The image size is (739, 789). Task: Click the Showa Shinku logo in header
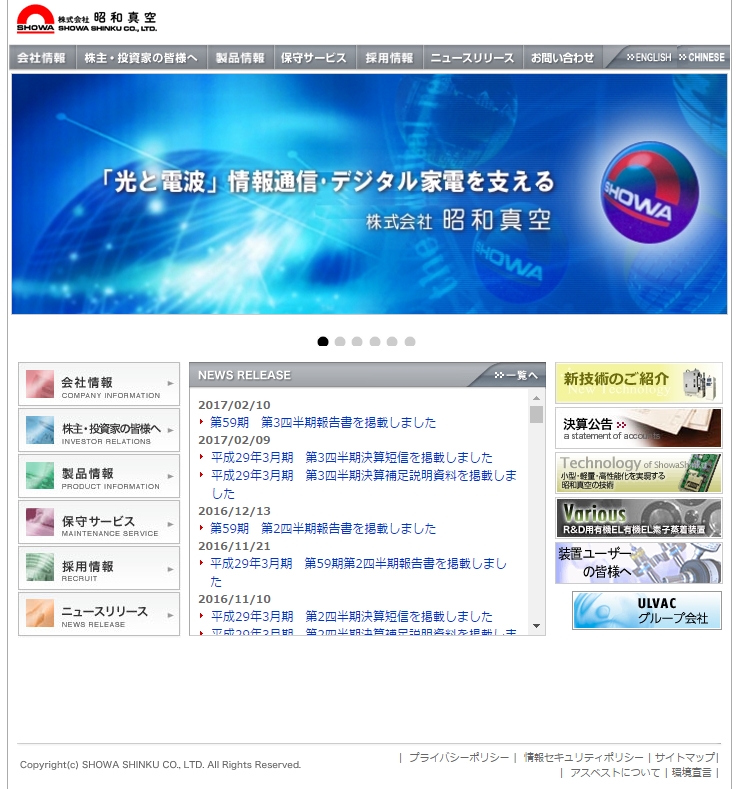pos(87,20)
